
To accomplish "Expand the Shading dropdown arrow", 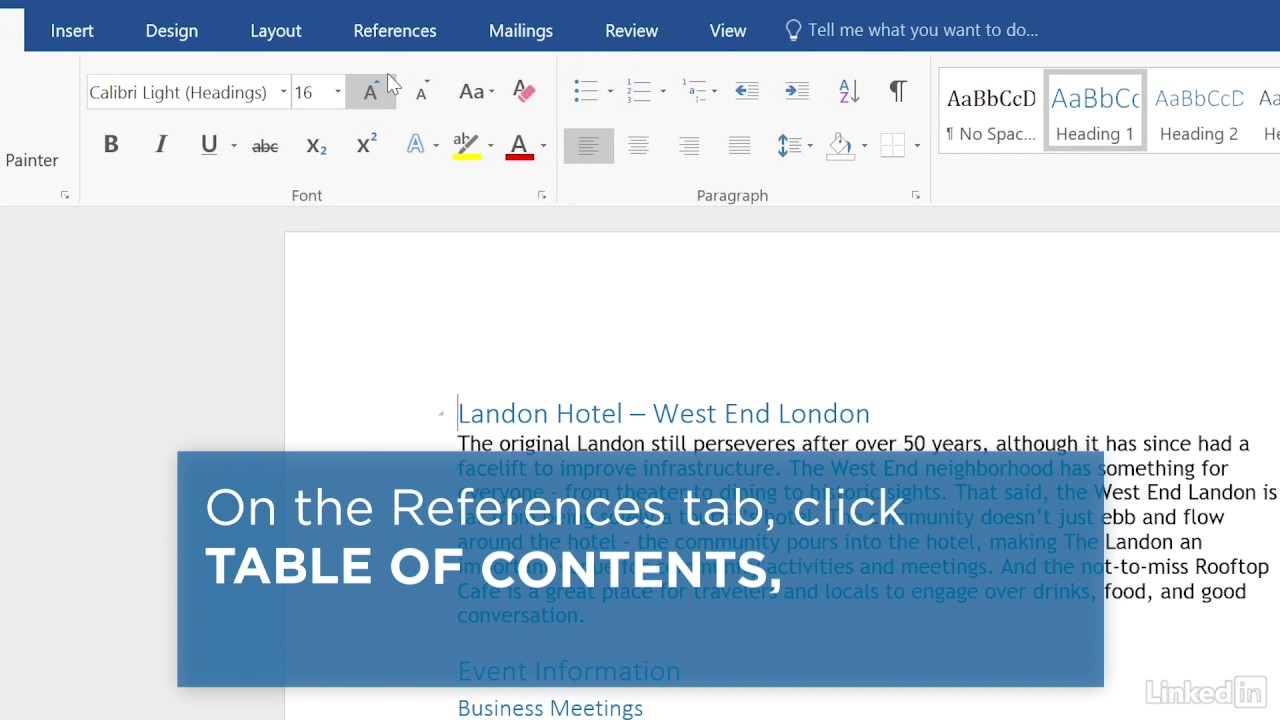I will tap(864, 146).
